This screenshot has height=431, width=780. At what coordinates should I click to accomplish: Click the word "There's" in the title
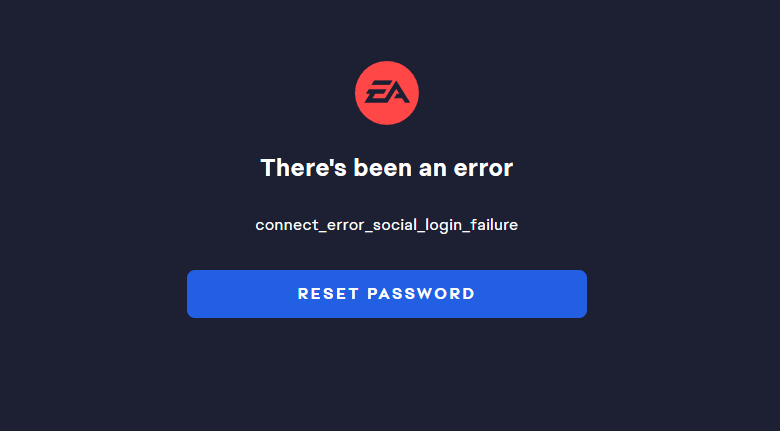click(x=303, y=167)
